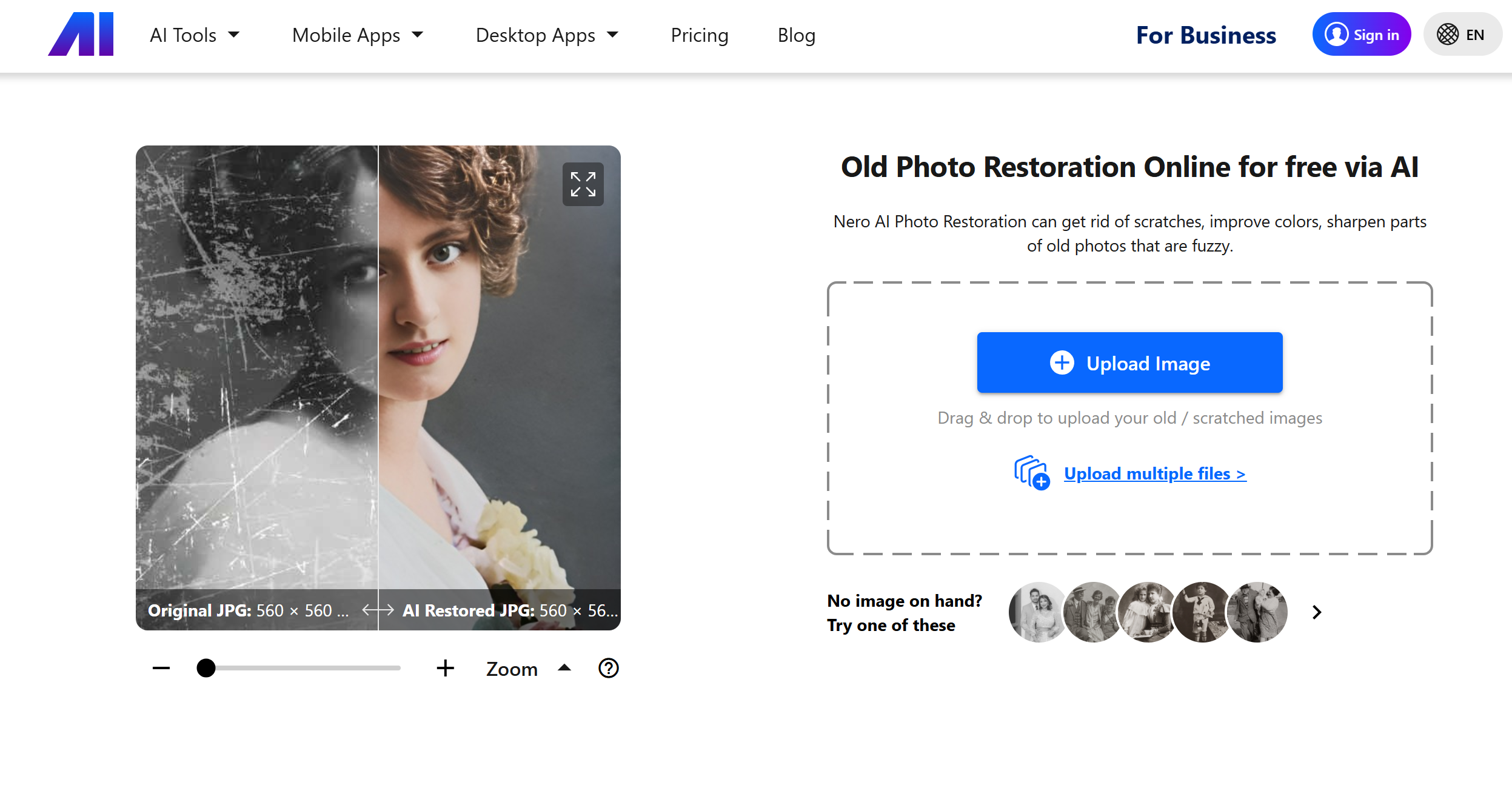
Task: Zoom out using the minus icon
Action: [x=161, y=668]
